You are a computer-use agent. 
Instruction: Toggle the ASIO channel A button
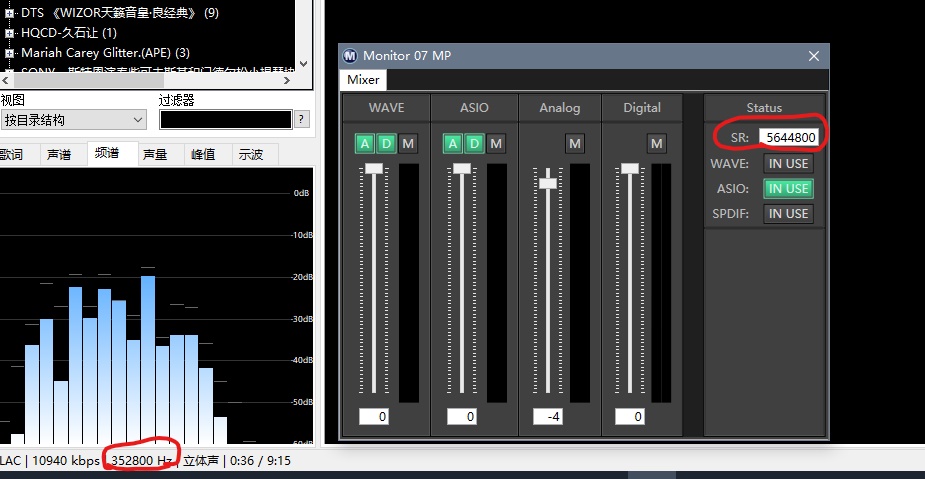[x=452, y=144]
